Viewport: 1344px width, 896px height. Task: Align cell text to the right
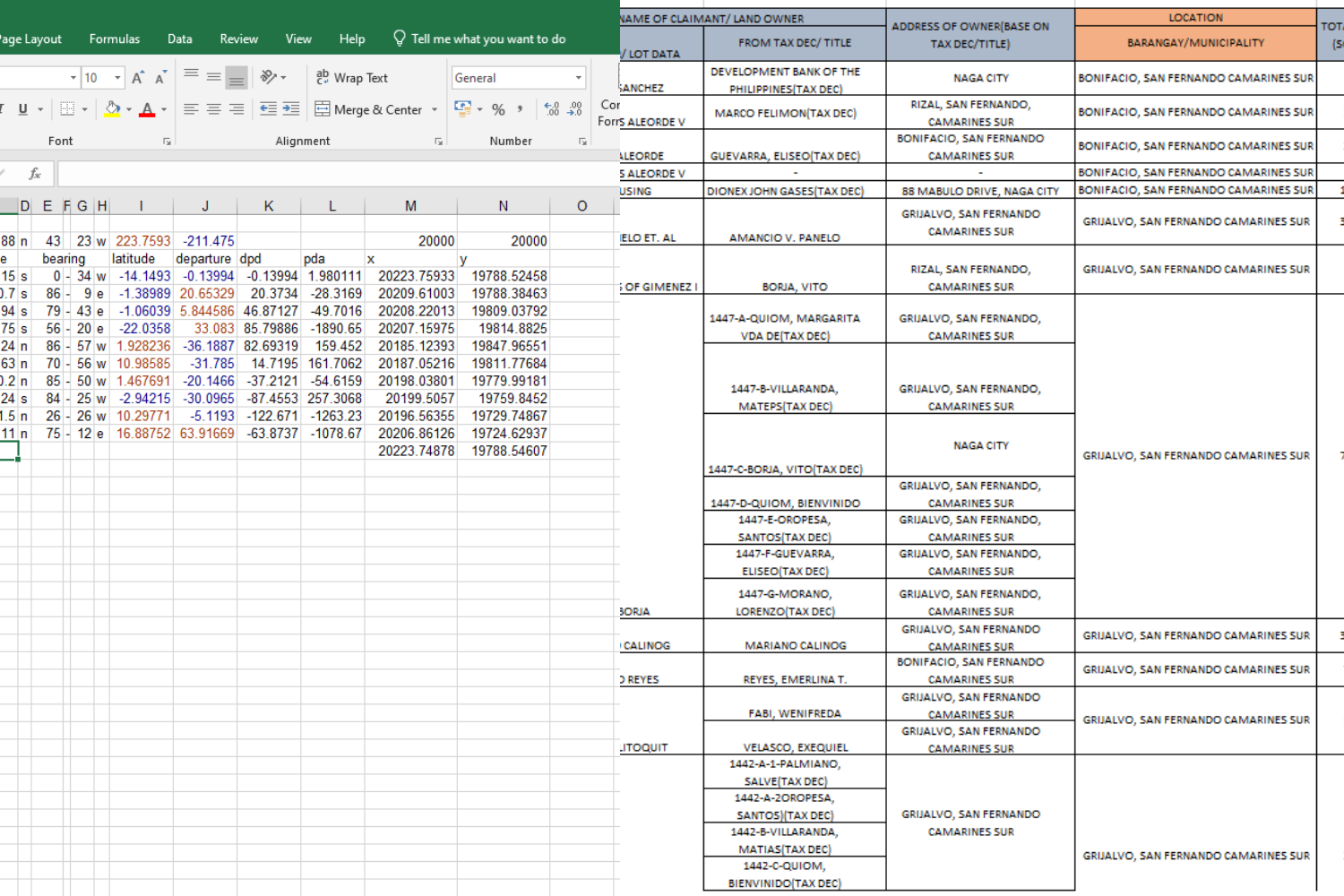point(237,109)
